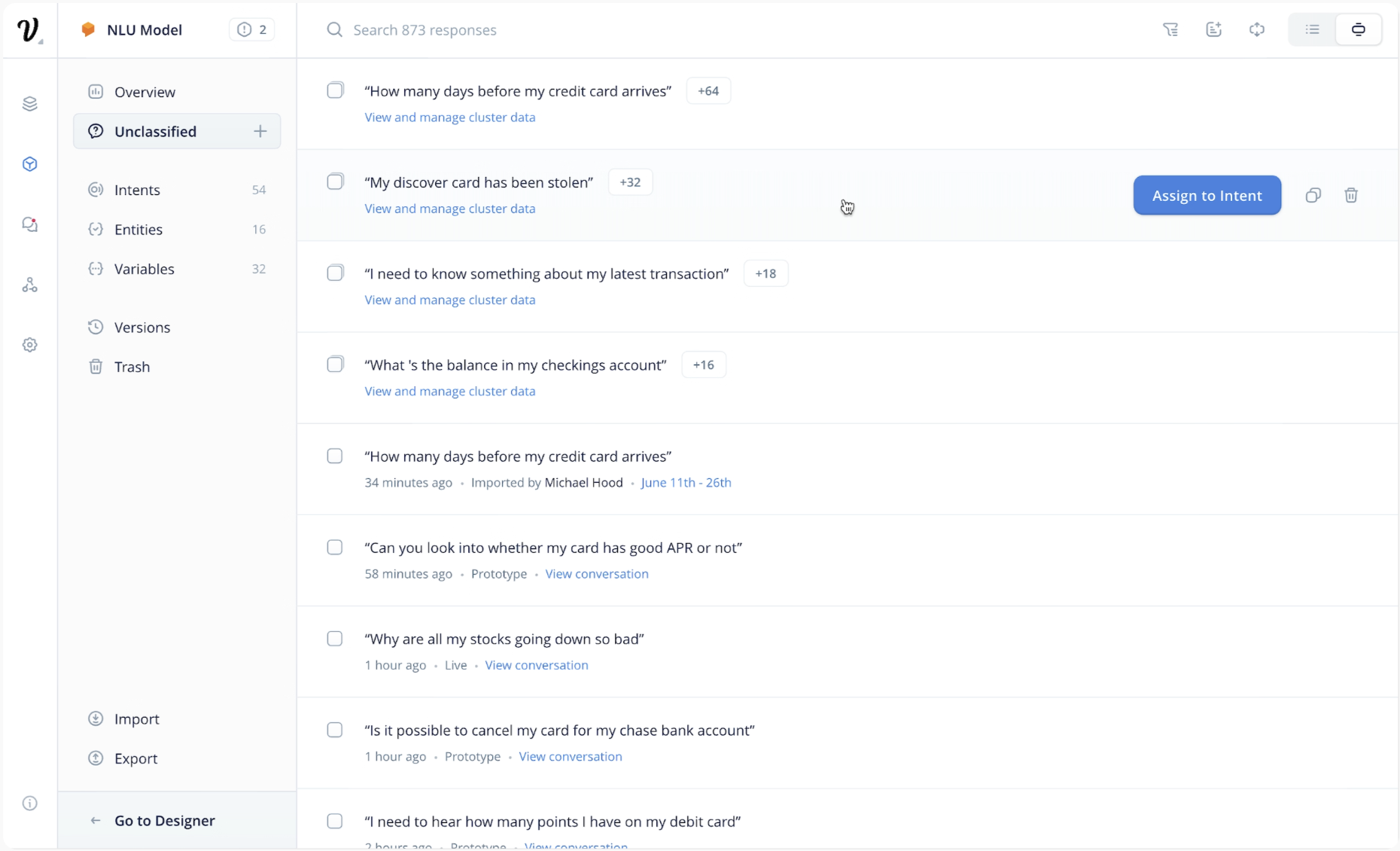Screen dimensions: 1400x851
Task: Open Versions in the sidebar
Action: [x=142, y=328]
